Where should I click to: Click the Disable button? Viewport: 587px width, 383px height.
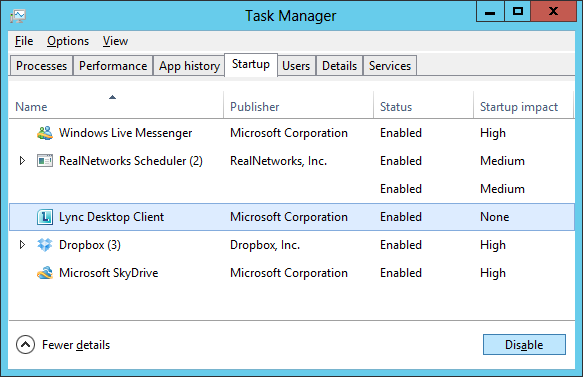524,344
